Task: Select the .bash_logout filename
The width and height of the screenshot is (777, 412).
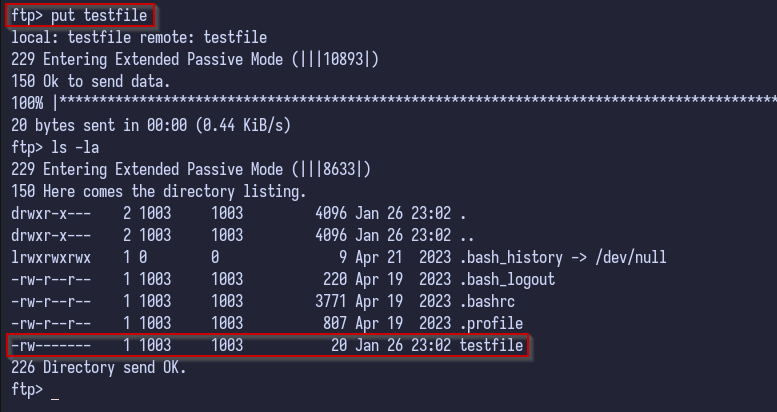Action: (x=508, y=279)
